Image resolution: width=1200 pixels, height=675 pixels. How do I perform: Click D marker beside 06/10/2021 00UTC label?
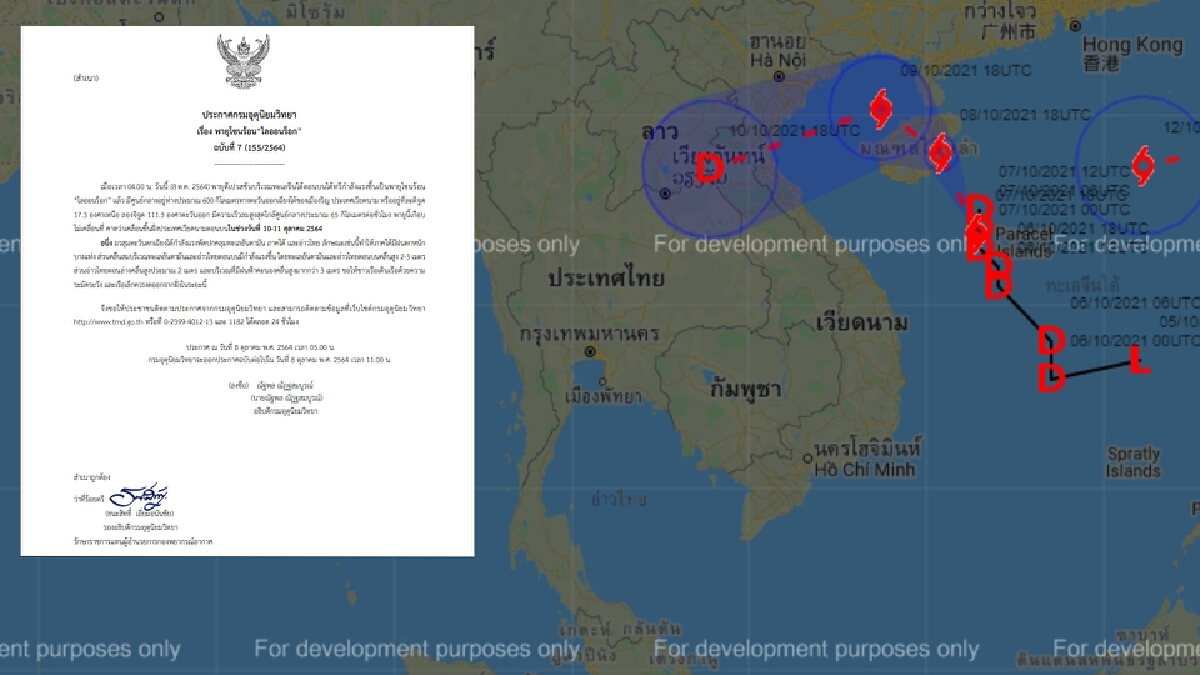(1051, 340)
